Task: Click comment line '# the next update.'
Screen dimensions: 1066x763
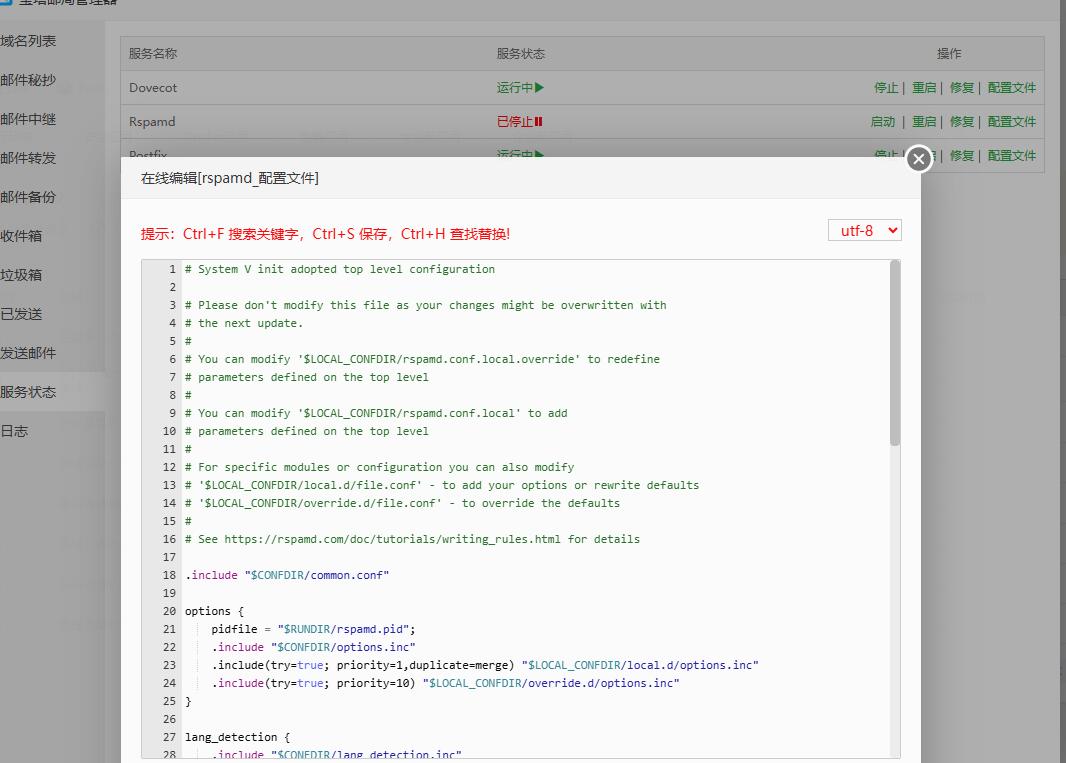Action: click(244, 323)
